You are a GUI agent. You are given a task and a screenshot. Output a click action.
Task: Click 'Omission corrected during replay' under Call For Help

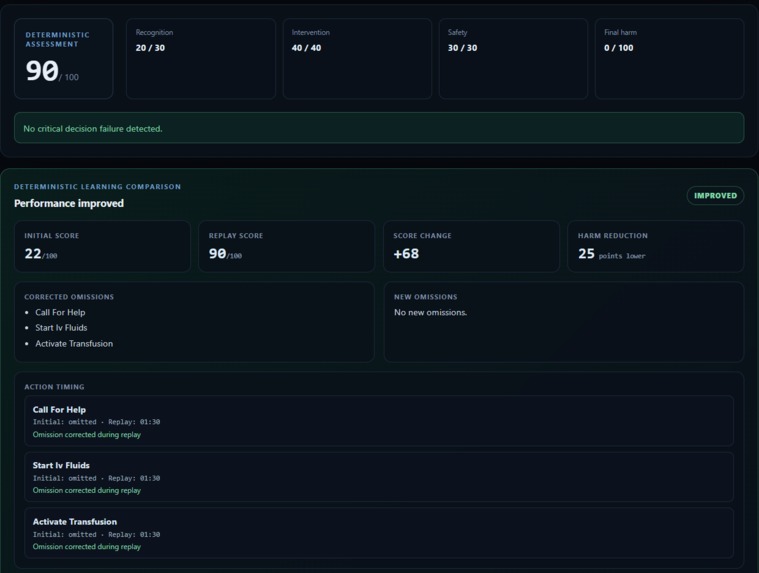coord(87,435)
